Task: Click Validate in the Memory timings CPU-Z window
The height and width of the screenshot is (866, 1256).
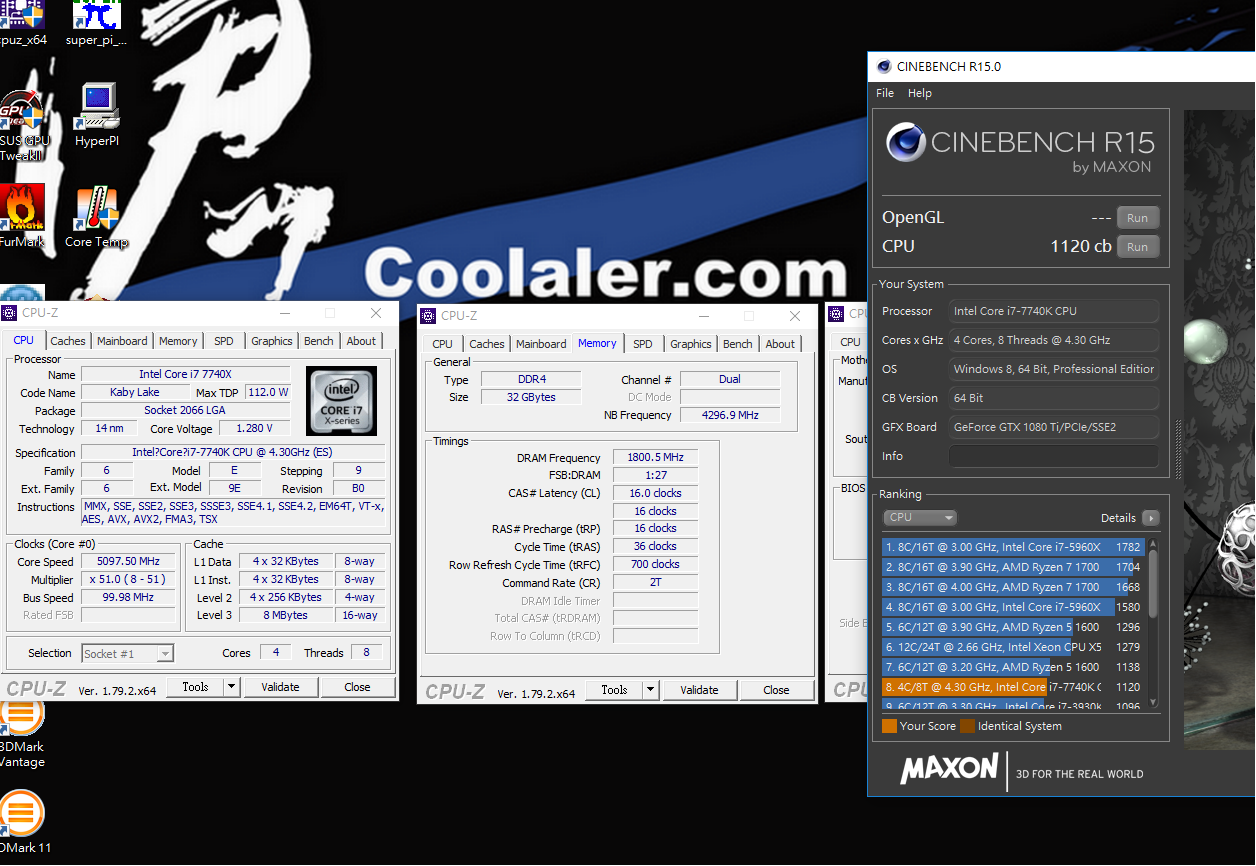Action: pyautogui.click(x=699, y=690)
